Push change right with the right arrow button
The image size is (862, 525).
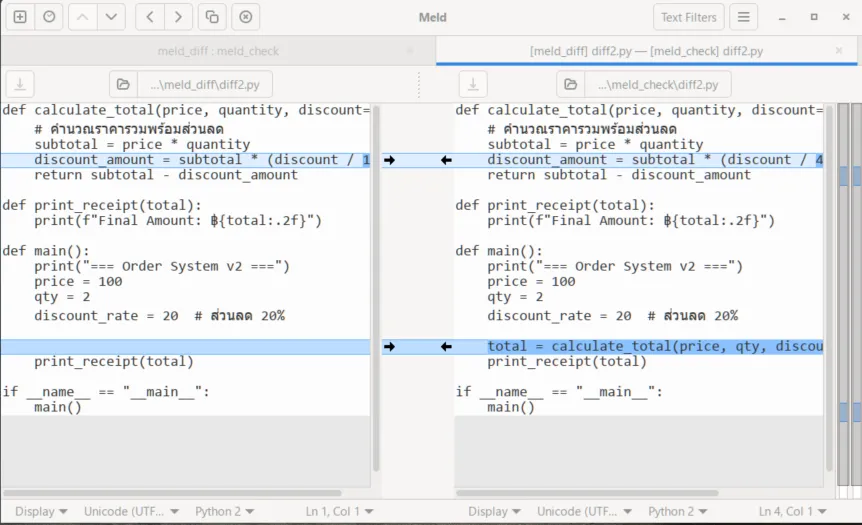click(x=178, y=17)
